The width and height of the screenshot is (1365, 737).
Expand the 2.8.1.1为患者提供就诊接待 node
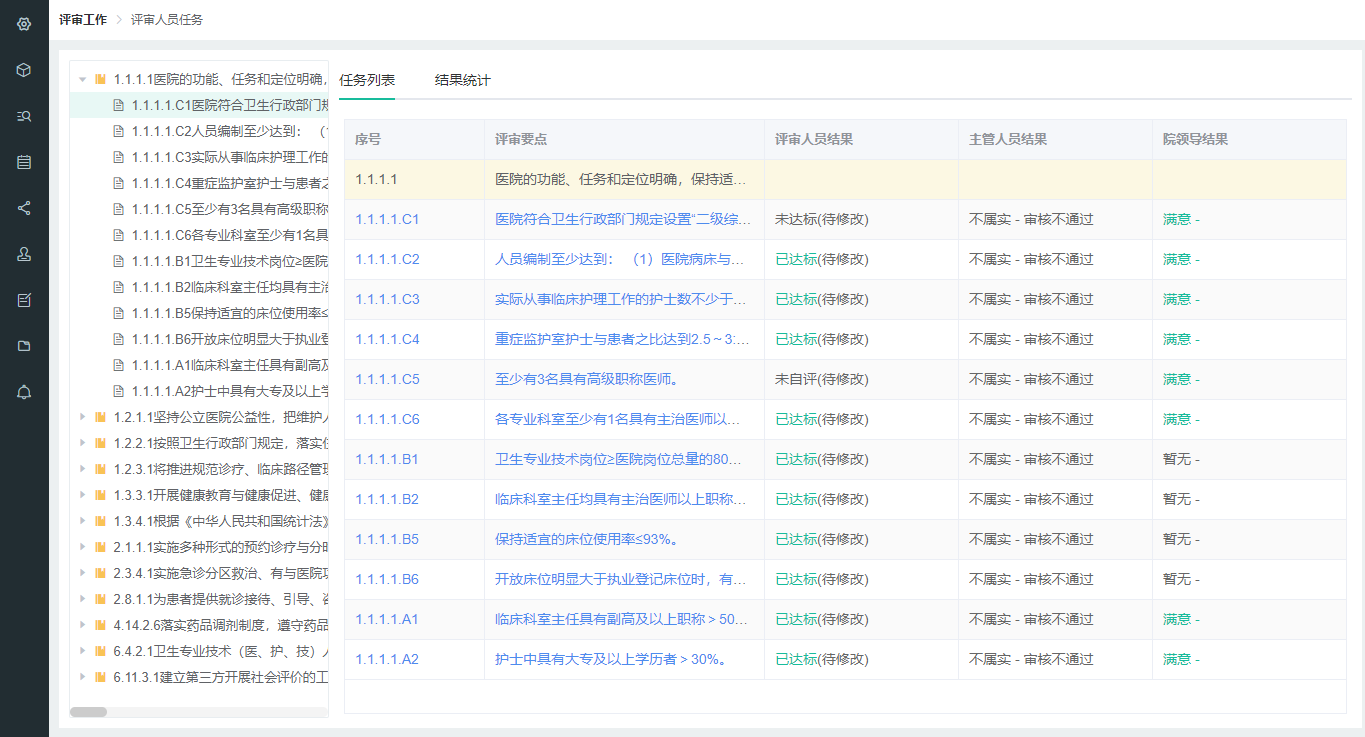tap(82, 599)
